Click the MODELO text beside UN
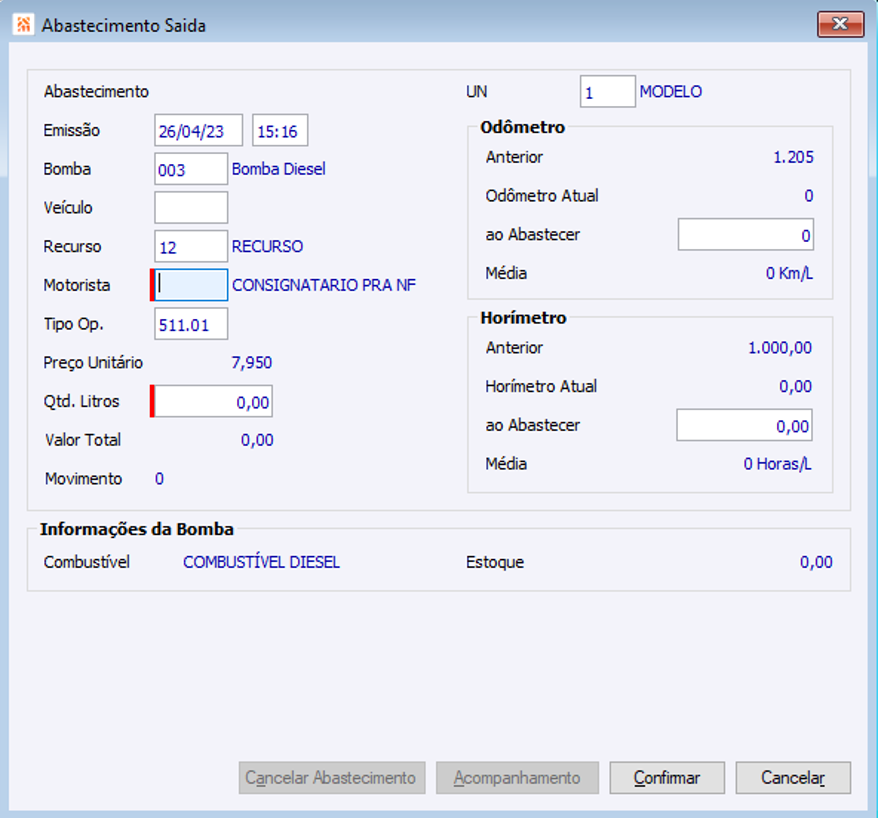878x818 pixels. [670, 91]
